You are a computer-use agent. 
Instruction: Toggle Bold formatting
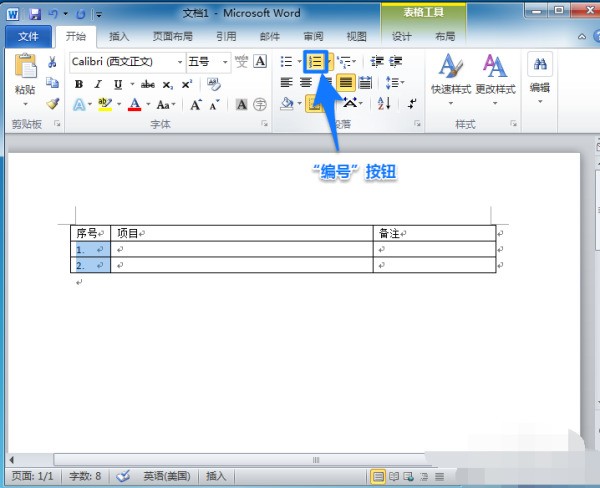(x=79, y=84)
